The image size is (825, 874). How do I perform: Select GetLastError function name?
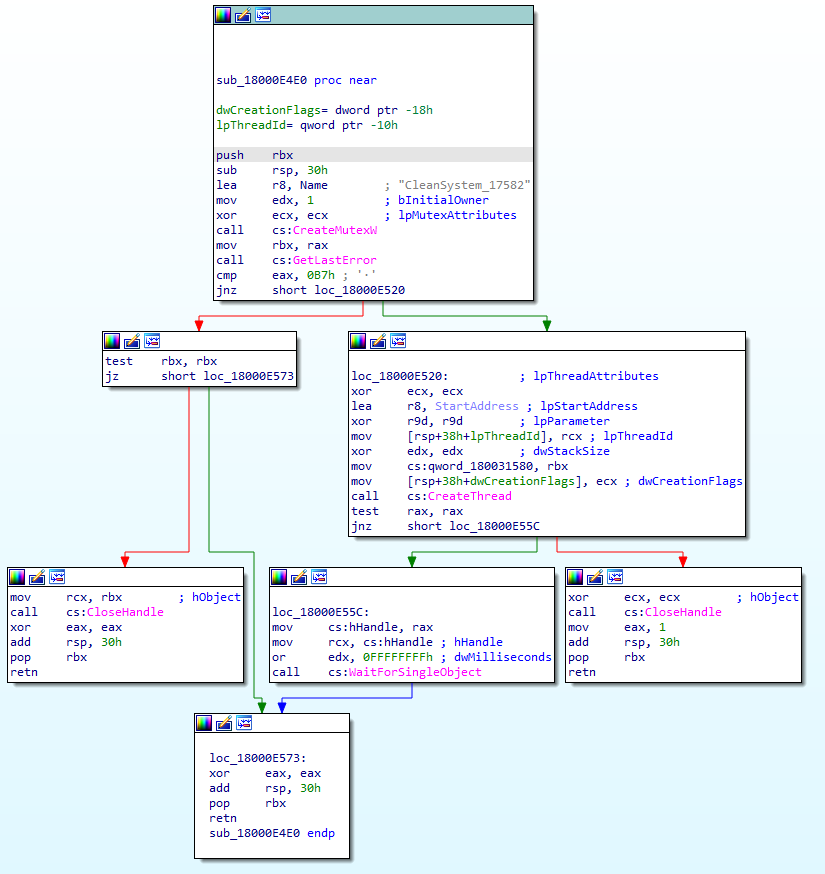tap(334, 260)
